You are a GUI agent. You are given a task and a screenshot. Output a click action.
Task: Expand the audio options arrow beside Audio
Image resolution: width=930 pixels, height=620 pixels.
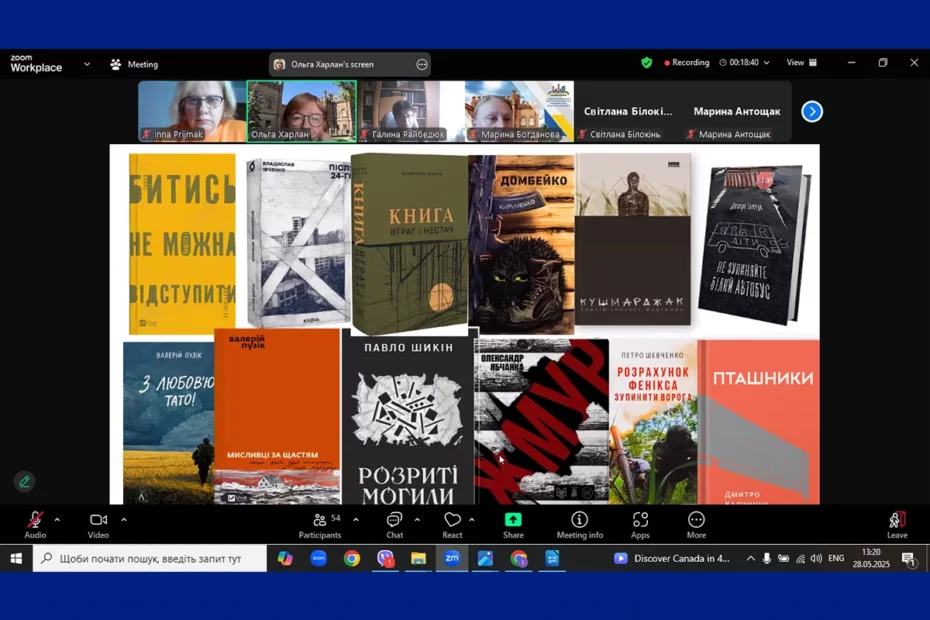click(57, 520)
